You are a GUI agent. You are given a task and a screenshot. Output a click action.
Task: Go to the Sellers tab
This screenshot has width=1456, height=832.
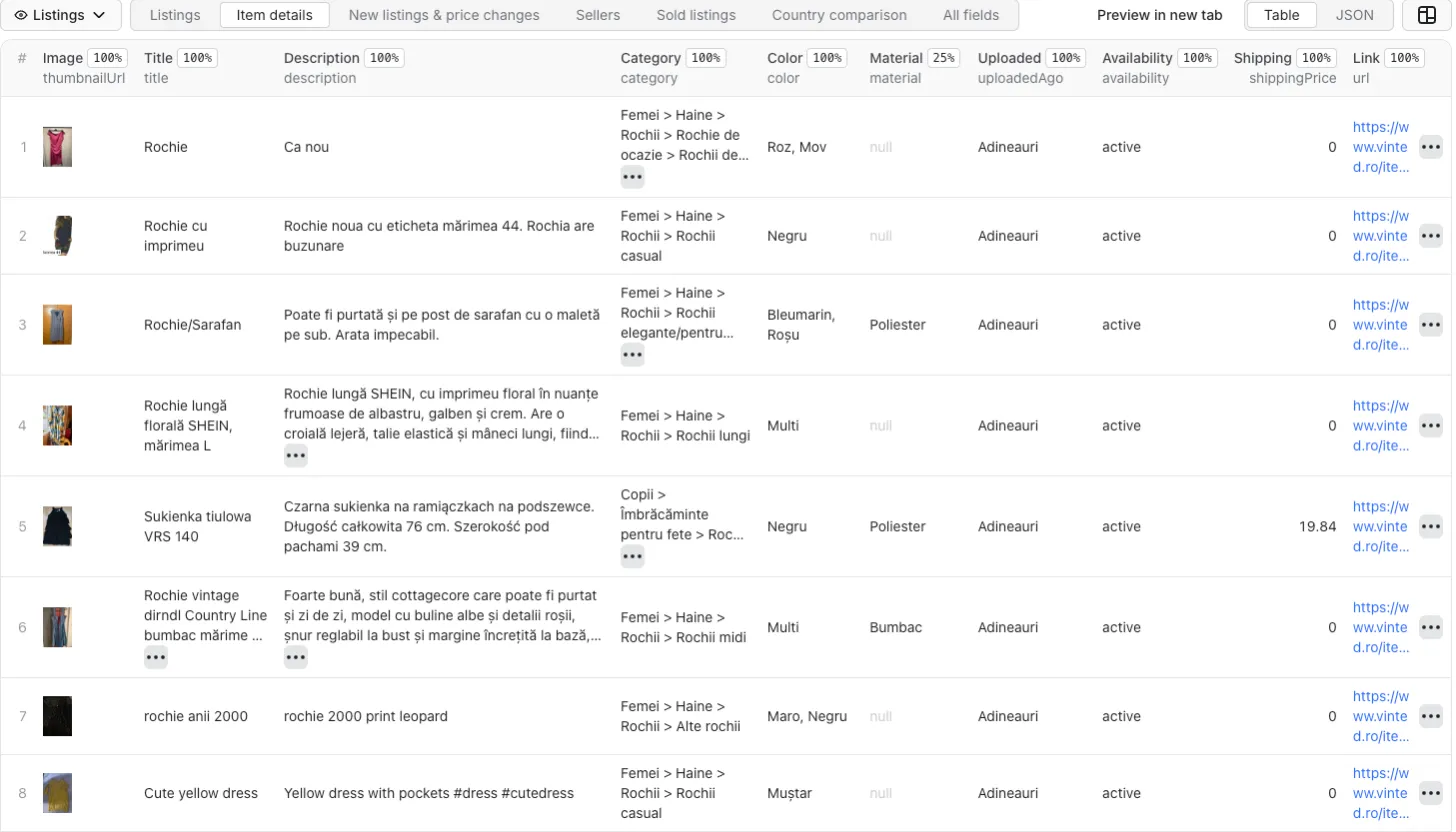coord(598,15)
